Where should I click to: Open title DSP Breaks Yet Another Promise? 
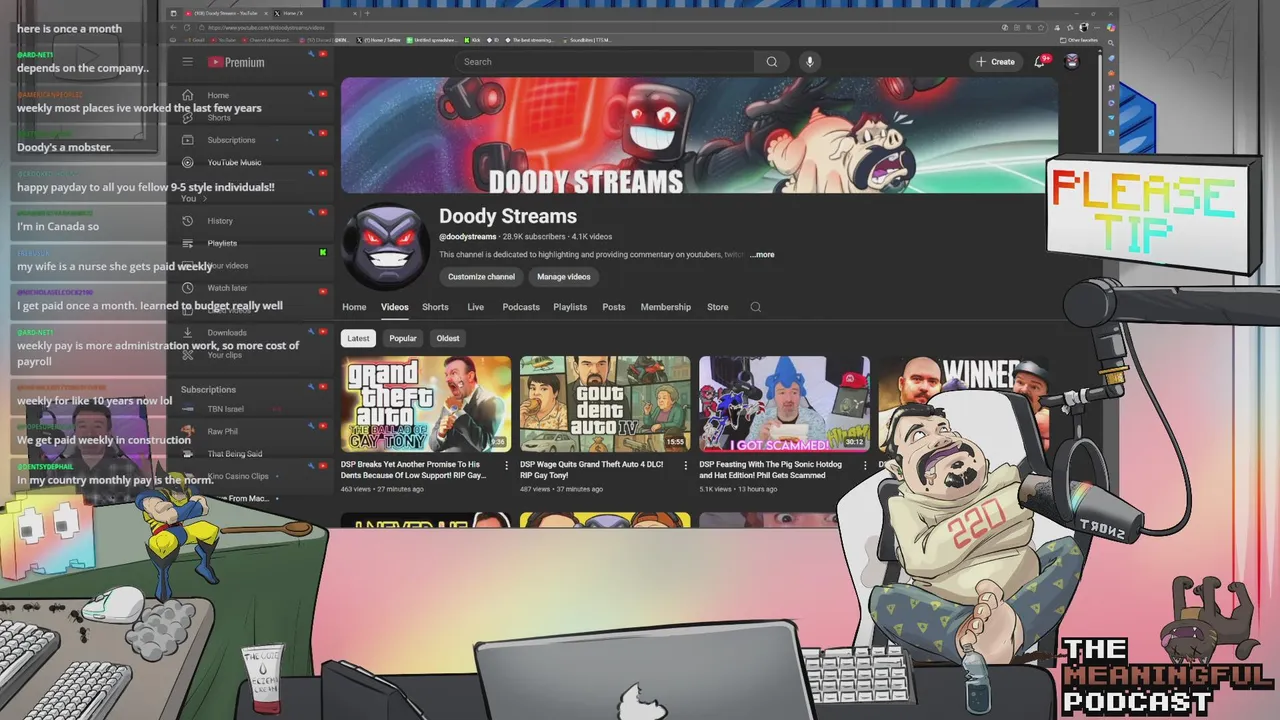point(414,470)
